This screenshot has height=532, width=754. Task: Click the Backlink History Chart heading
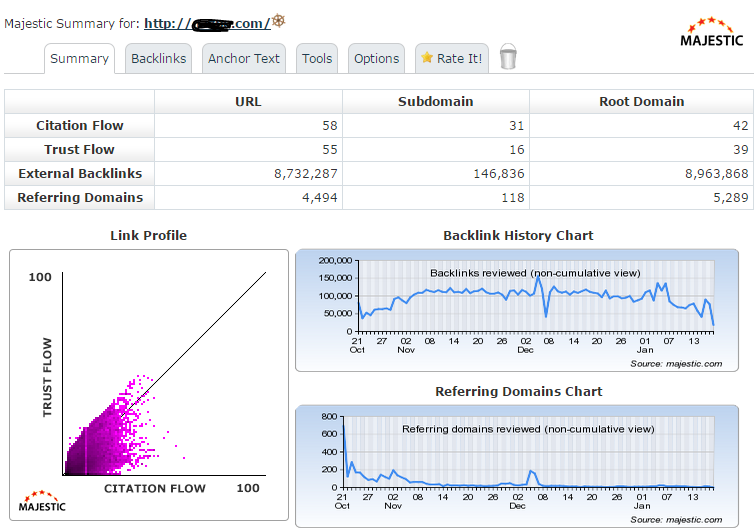click(x=518, y=235)
